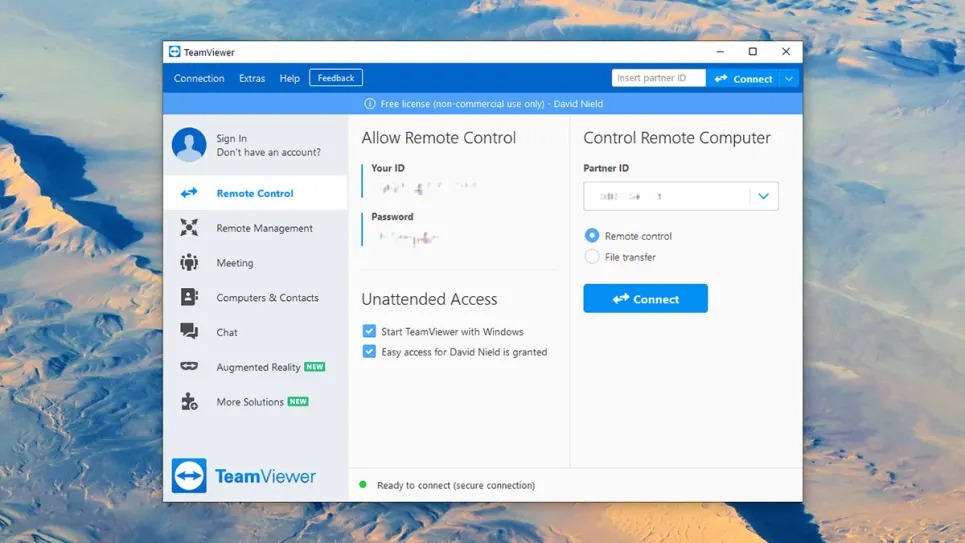Click the NEW badge beside Augmented Reality
Viewport: 965px width, 543px height.
[314, 366]
